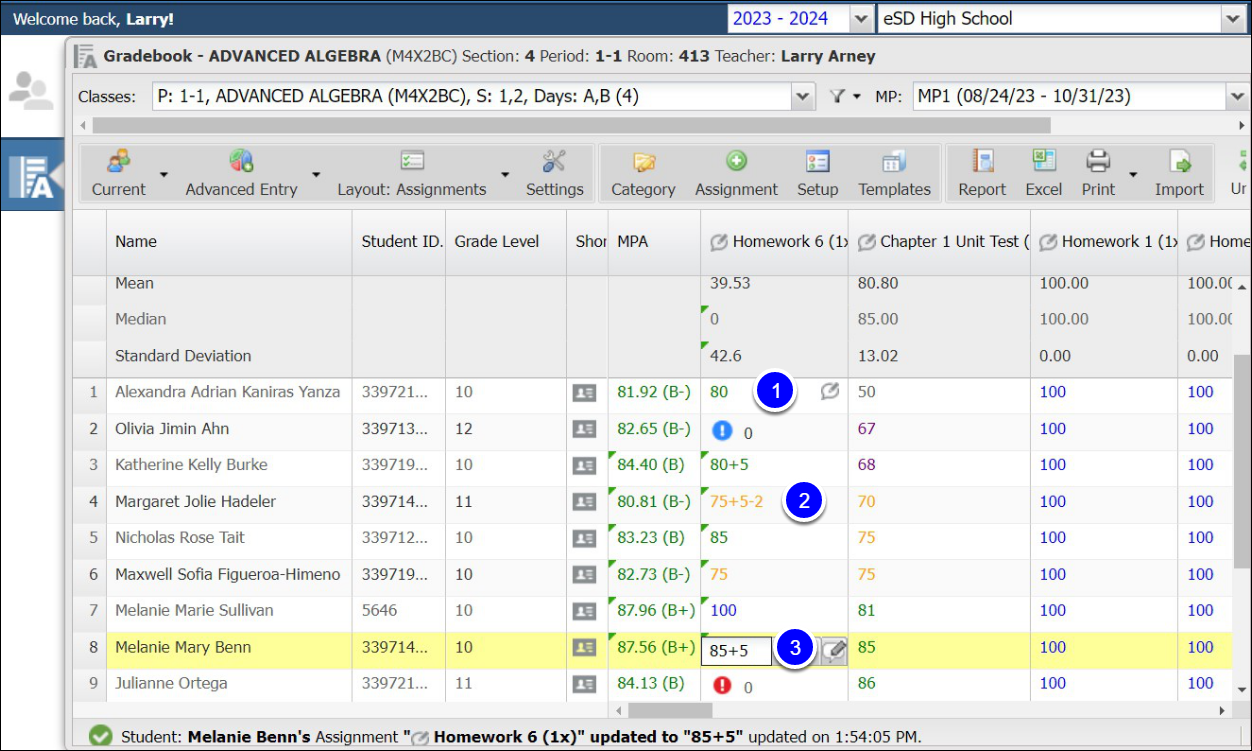Expand the Layout: Assignments dropdown arrow
This screenshot has width=1252, height=751.
(505, 174)
